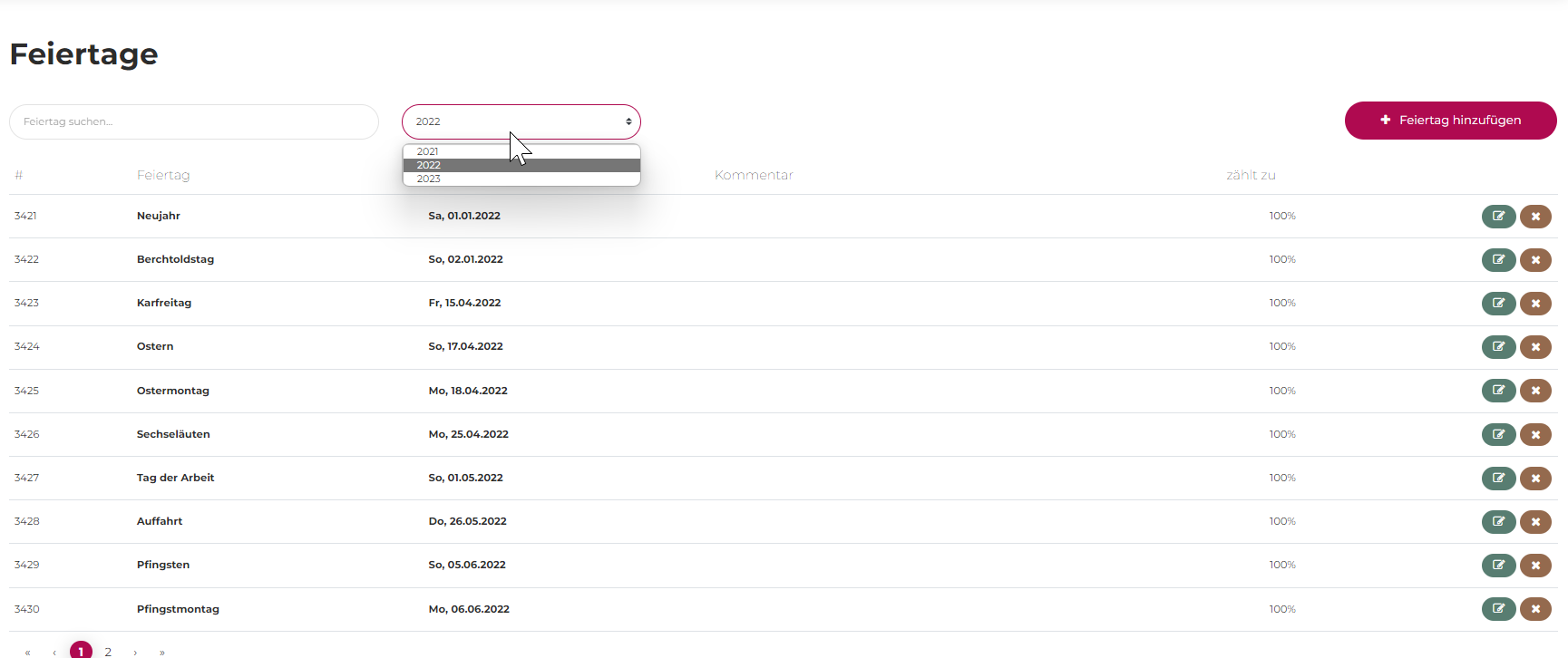This screenshot has height=658, width=1568.
Task: Delete the Tag der Arbeit entry
Action: [1535, 479]
